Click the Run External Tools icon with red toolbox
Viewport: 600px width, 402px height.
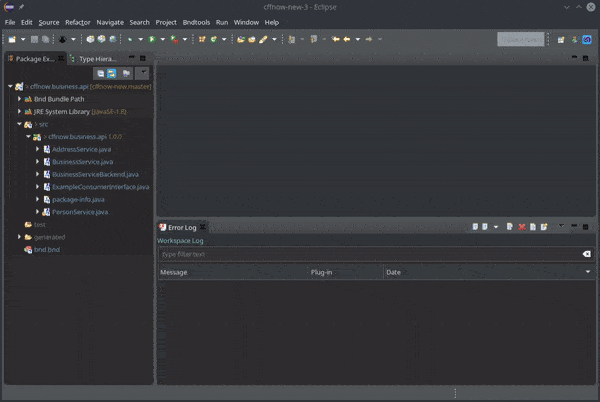174,39
